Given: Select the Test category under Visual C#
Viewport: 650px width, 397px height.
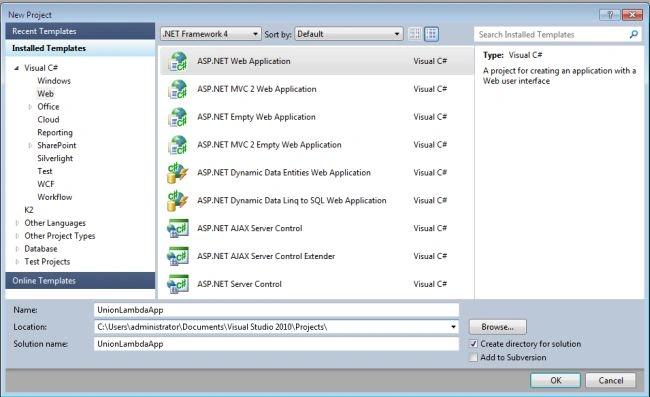Looking at the screenshot, I should tap(45, 171).
